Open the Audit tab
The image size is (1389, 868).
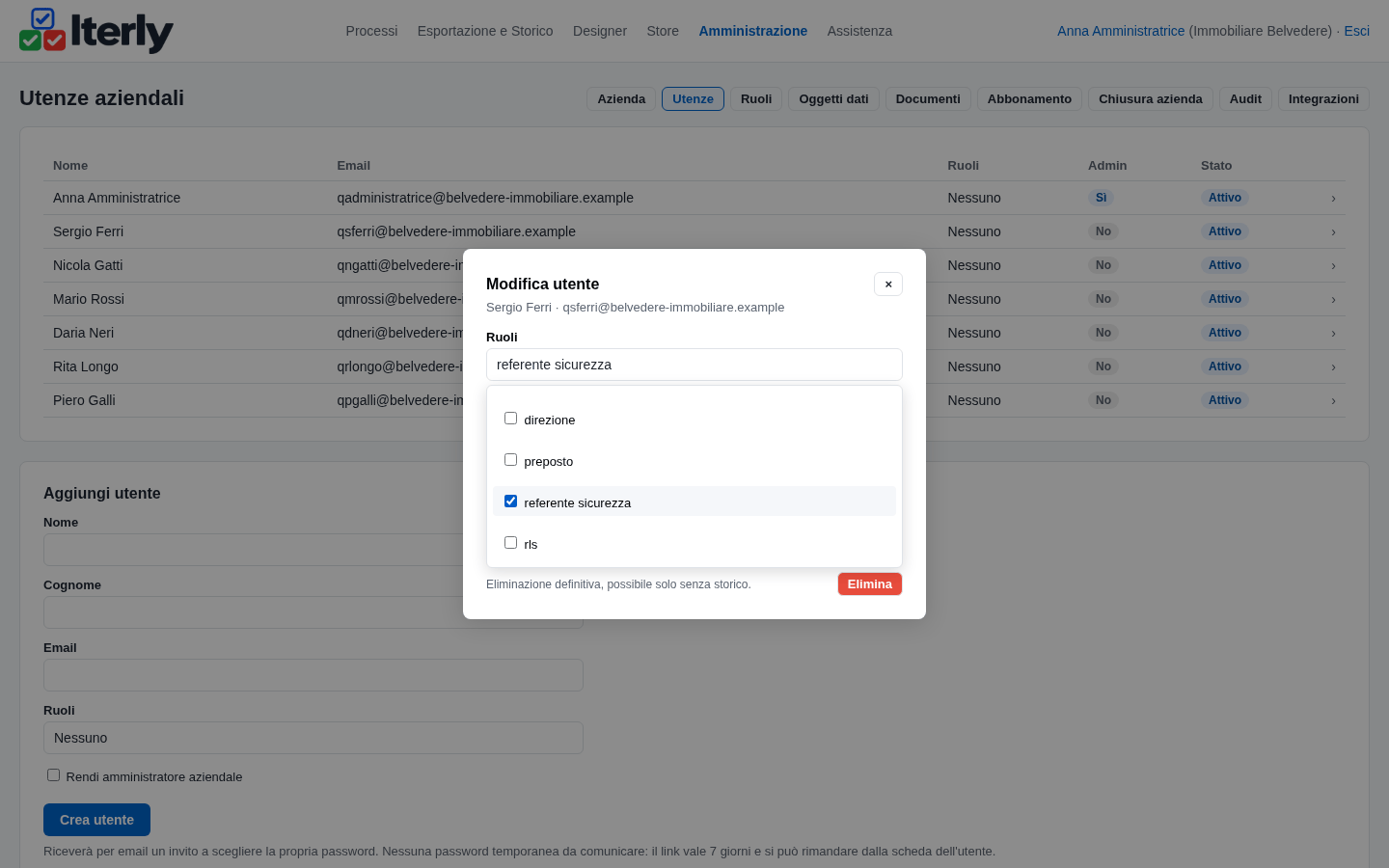click(x=1245, y=98)
